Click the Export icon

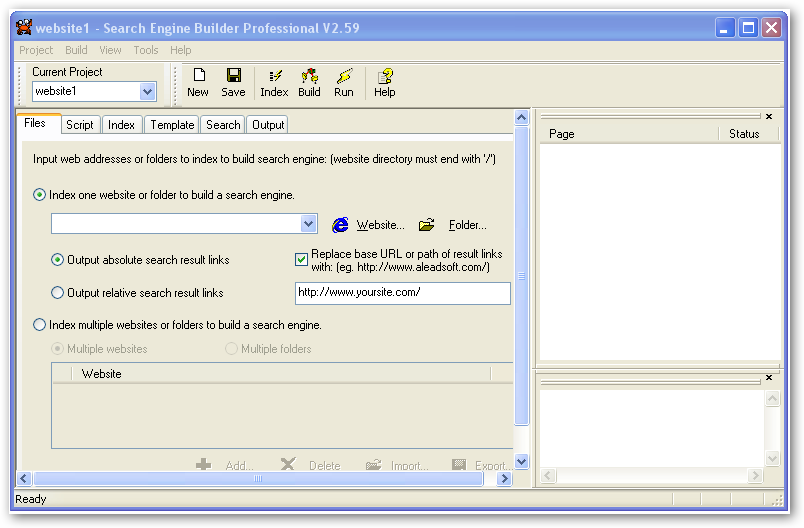[x=459, y=464]
